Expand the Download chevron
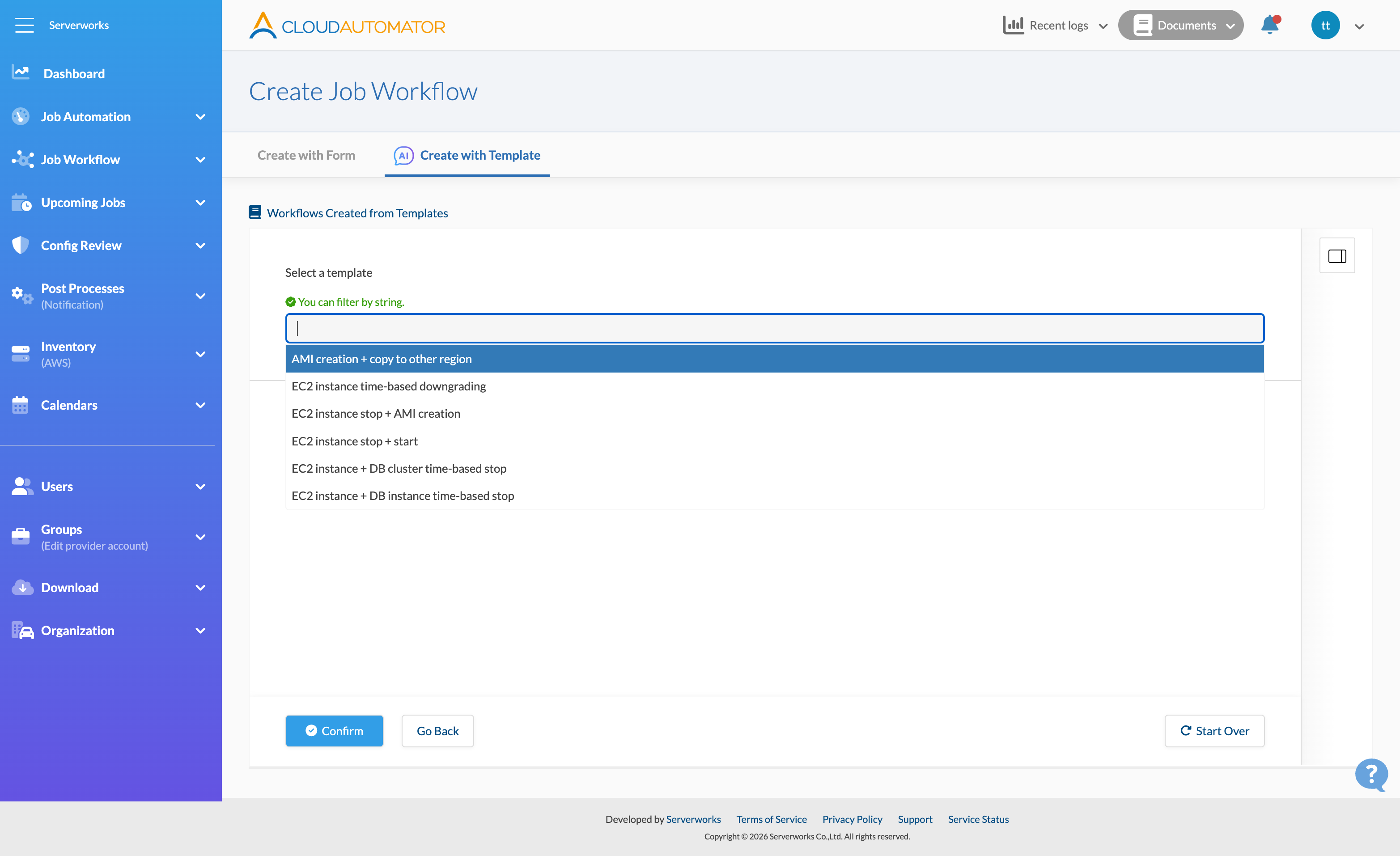The image size is (1400, 856). pyautogui.click(x=200, y=588)
